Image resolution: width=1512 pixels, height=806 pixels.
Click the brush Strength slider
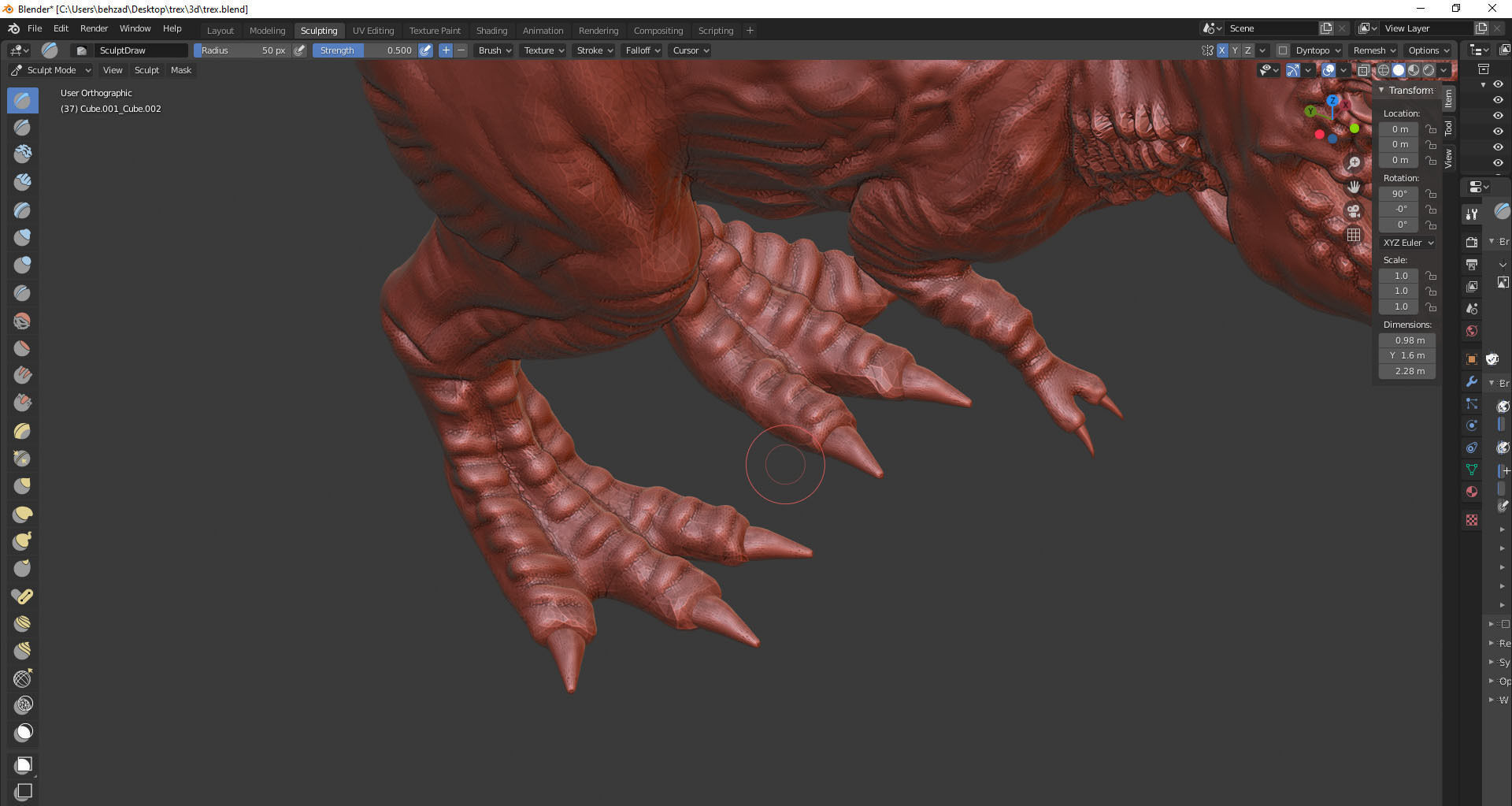point(365,50)
